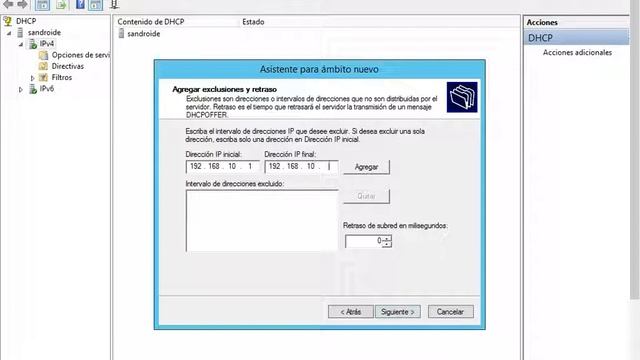This screenshot has width=640, height=360.
Task: Focus the Dirección IP final field
Action: click(x=301, y=167)
